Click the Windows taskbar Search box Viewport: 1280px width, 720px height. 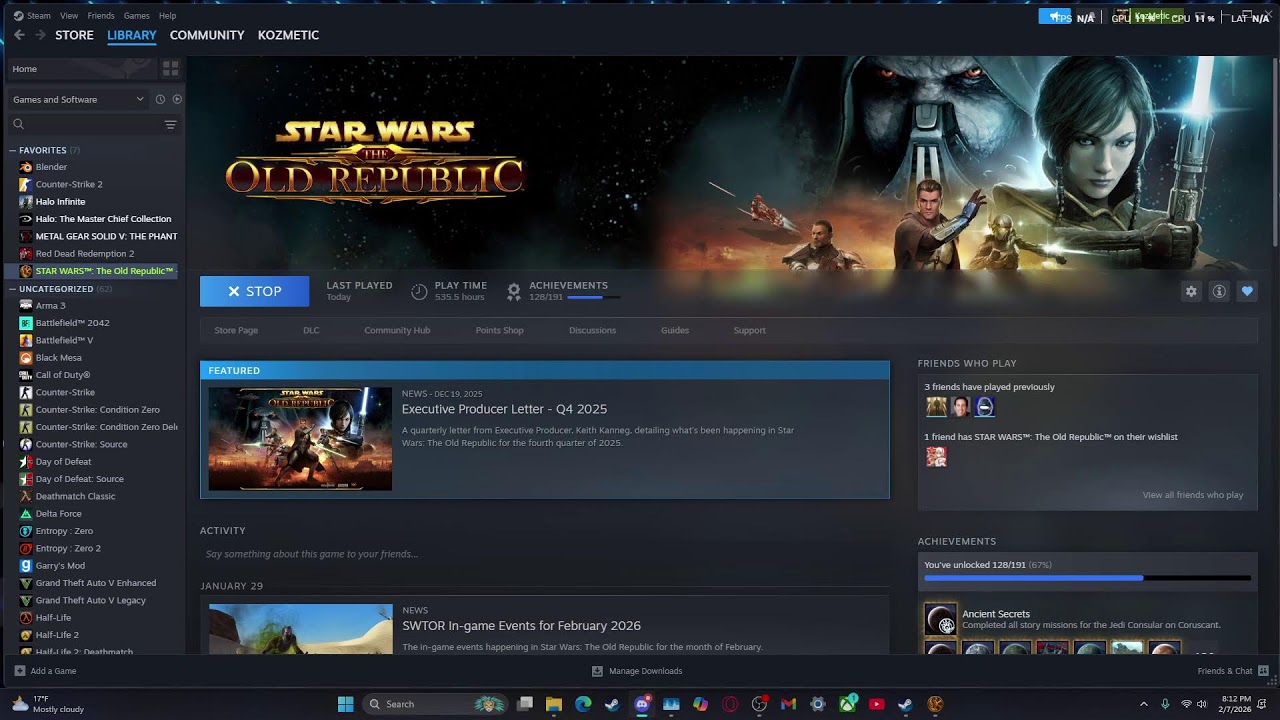(x=435, y=704)
